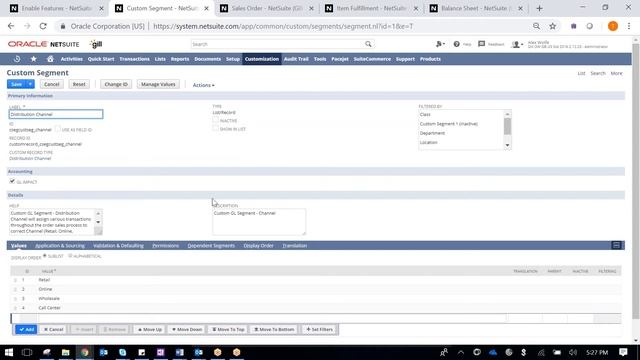Go to the NetSuite Home icon
The width and height of the screenshot is (640, 360).
[50, 59]
